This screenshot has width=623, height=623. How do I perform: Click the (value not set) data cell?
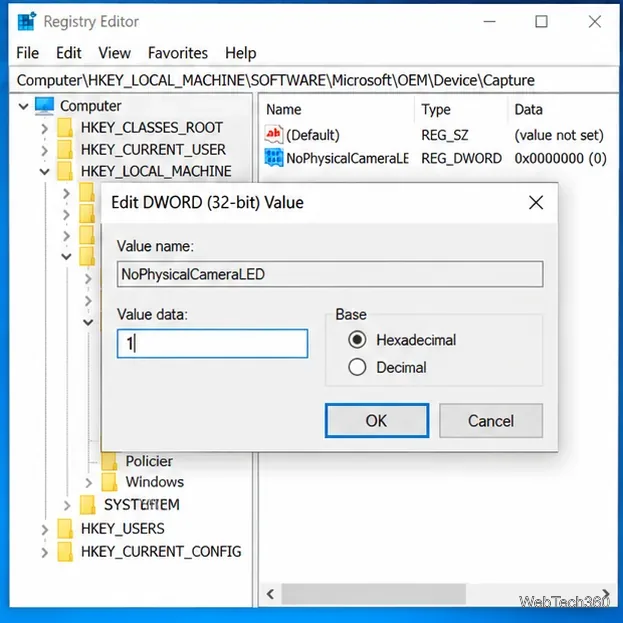pyautogui.click(x=559, y=135)
